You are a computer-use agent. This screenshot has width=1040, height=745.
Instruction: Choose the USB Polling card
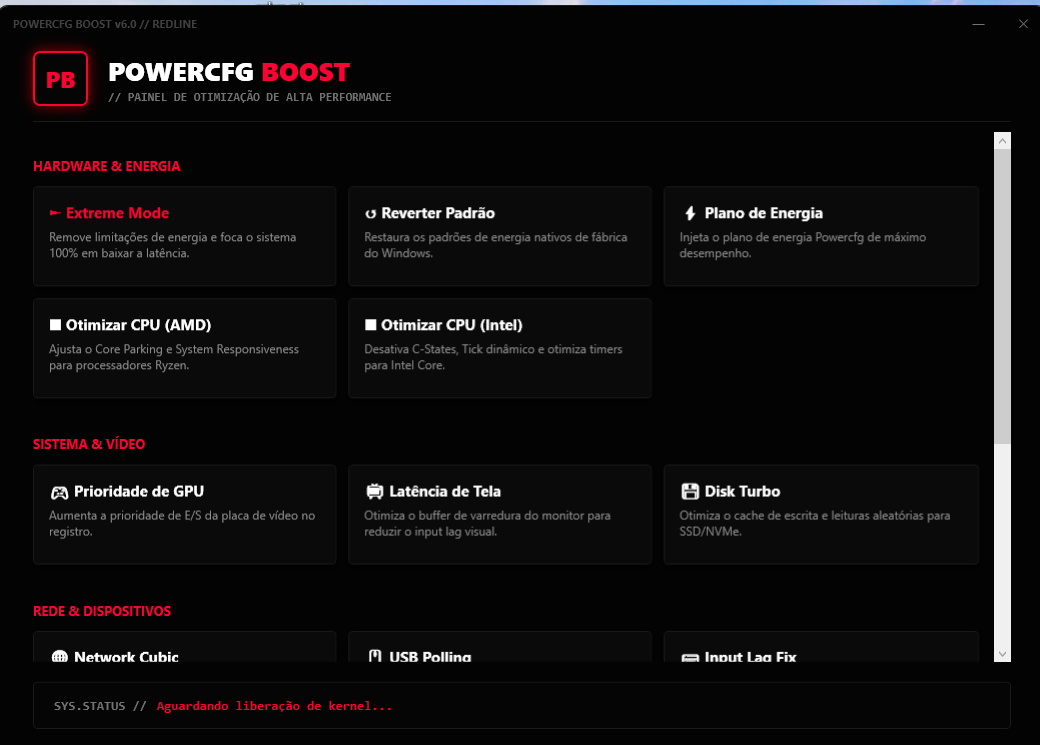pyautogui.click(x=499, y=647)
